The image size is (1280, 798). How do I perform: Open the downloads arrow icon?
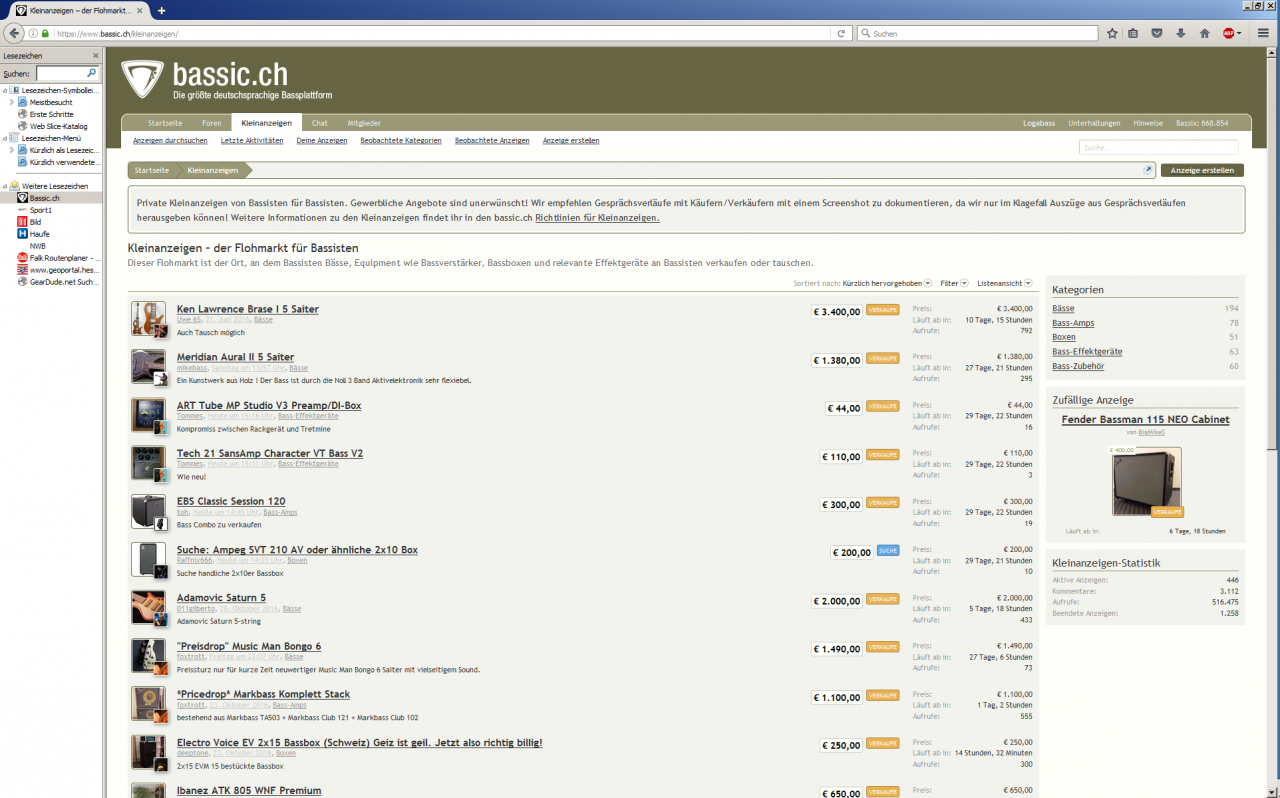point(1181,33)
